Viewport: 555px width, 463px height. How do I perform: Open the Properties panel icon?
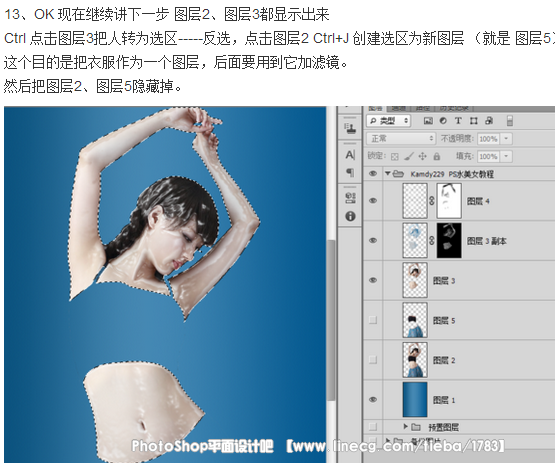[x=350, y=198]
